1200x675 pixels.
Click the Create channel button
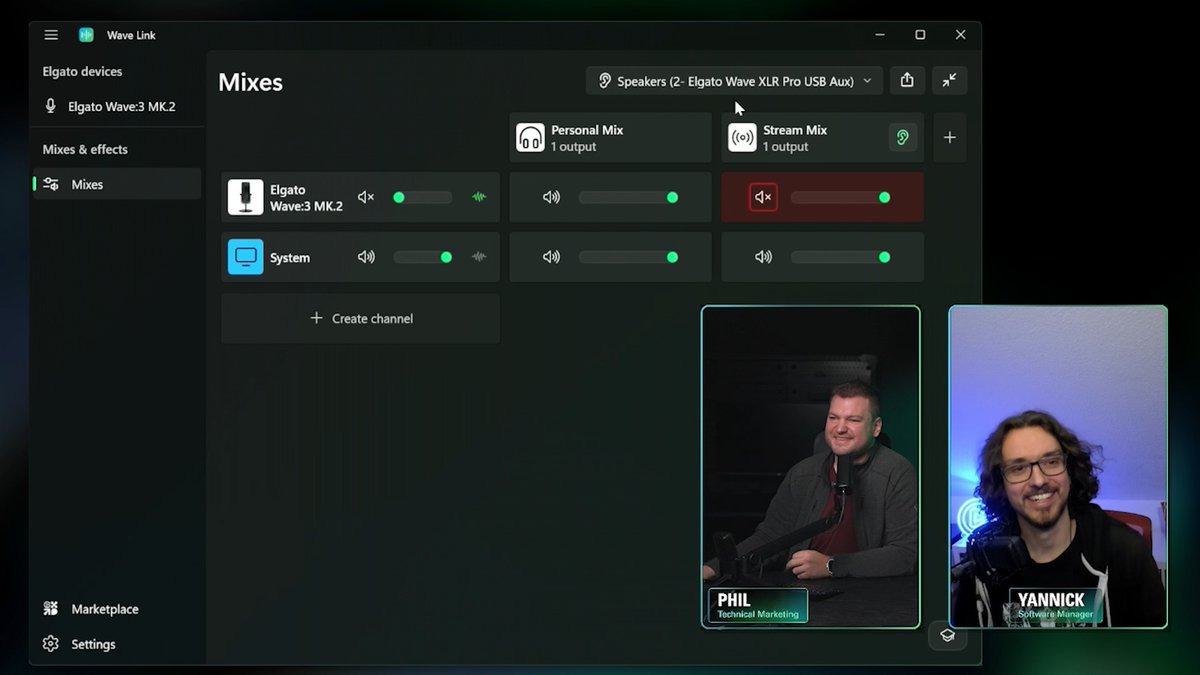(x=360, y=318)
